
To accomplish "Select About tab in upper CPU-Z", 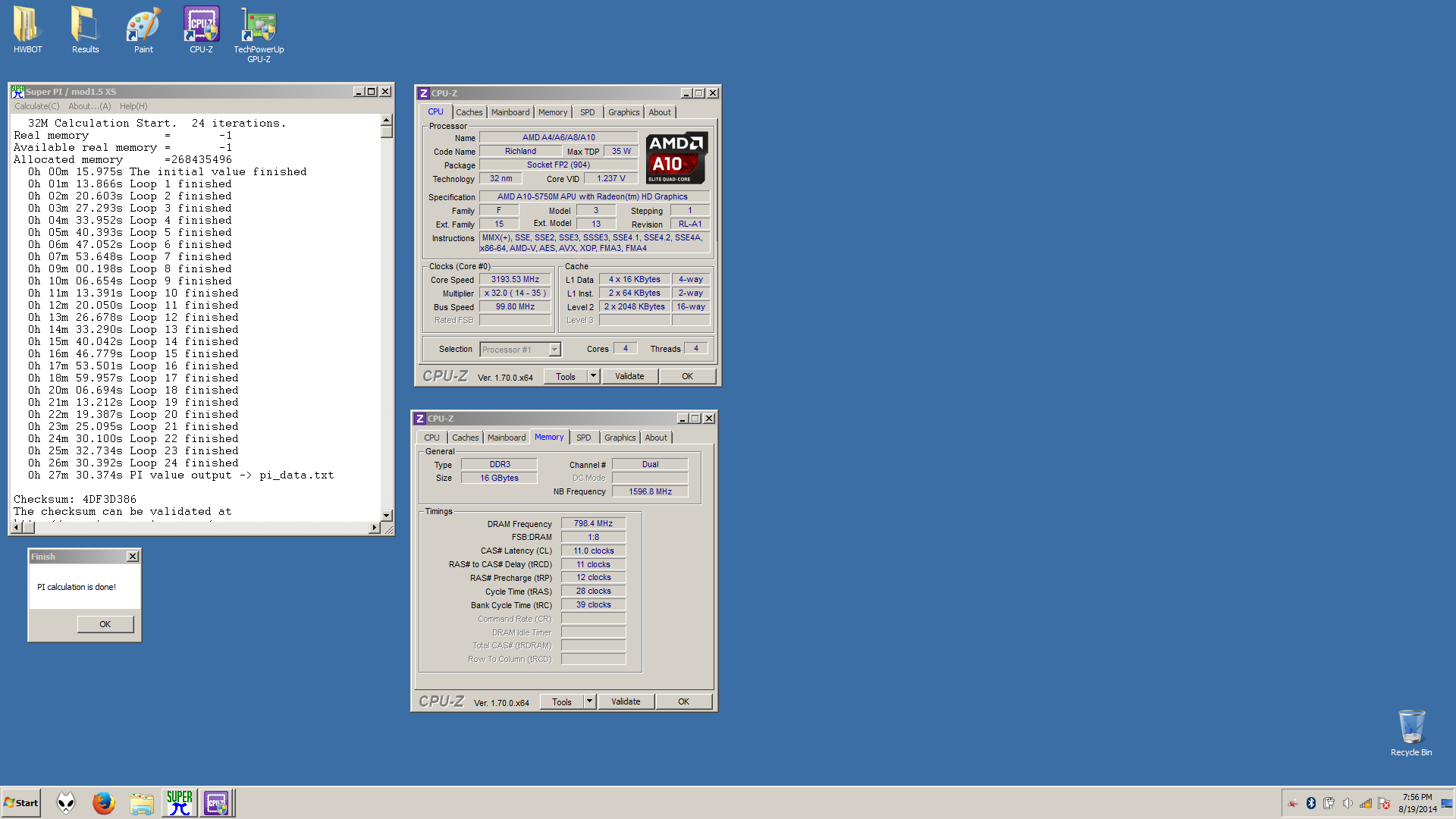I will 660,112.
